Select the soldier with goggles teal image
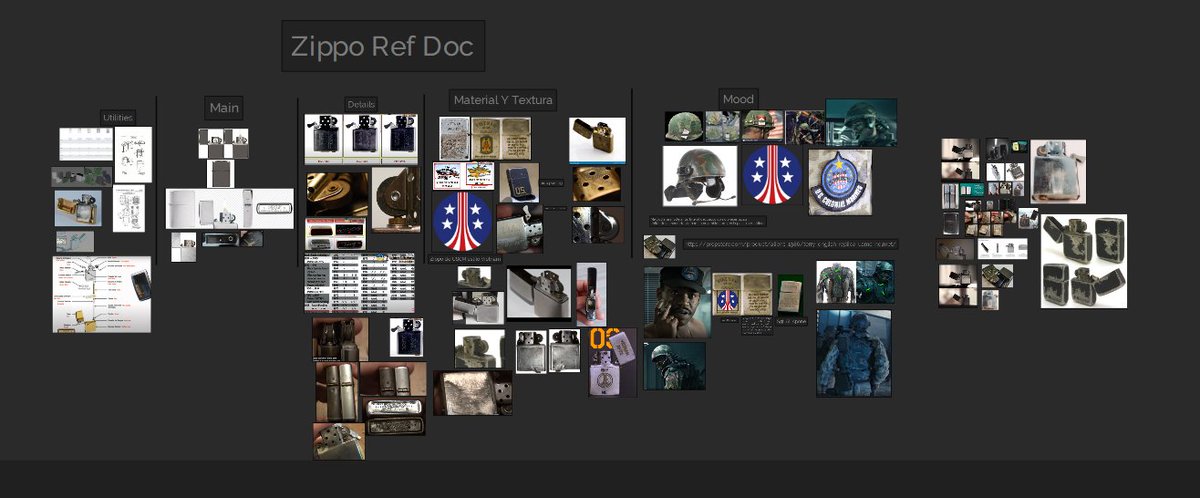 click(861, 122)
